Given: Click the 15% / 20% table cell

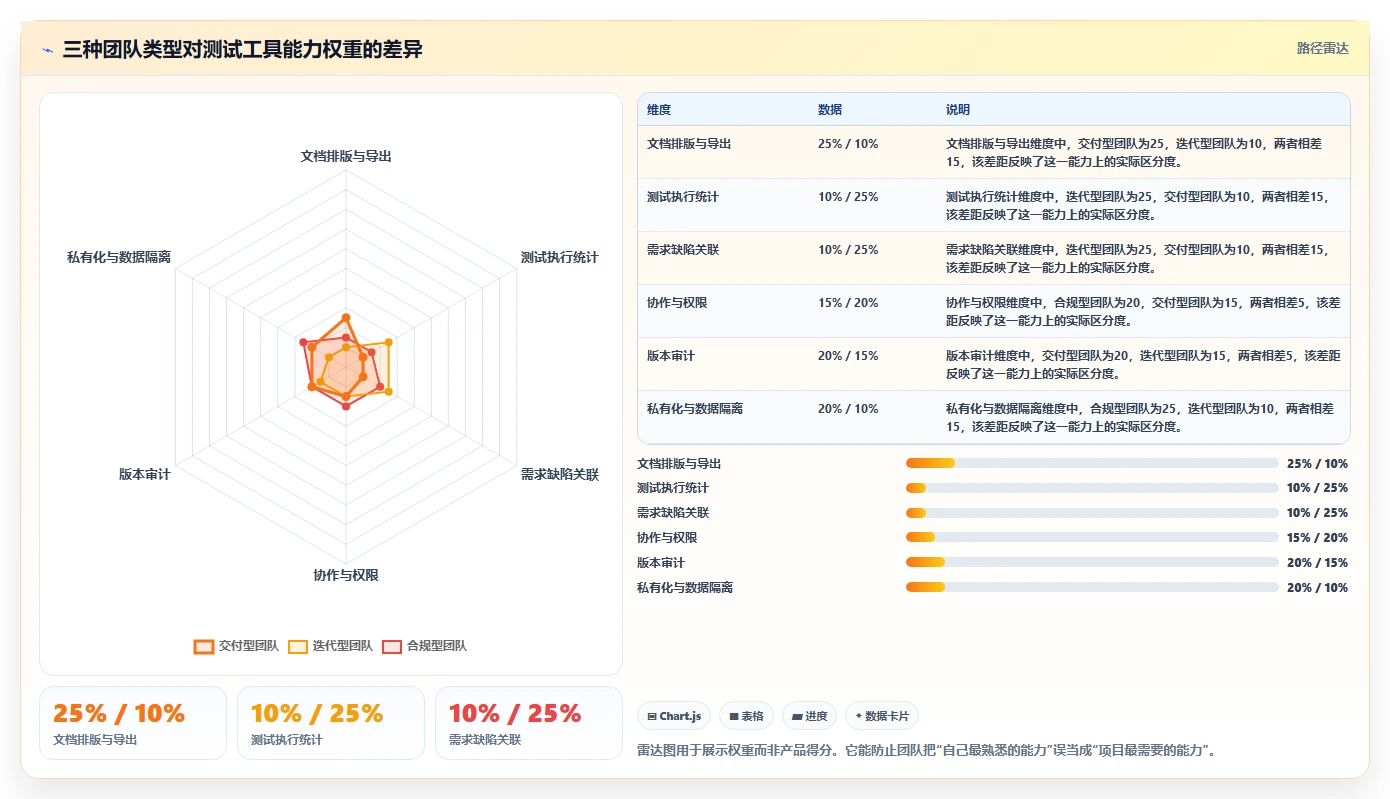Looking at the screenshot, I should (848, 303).
